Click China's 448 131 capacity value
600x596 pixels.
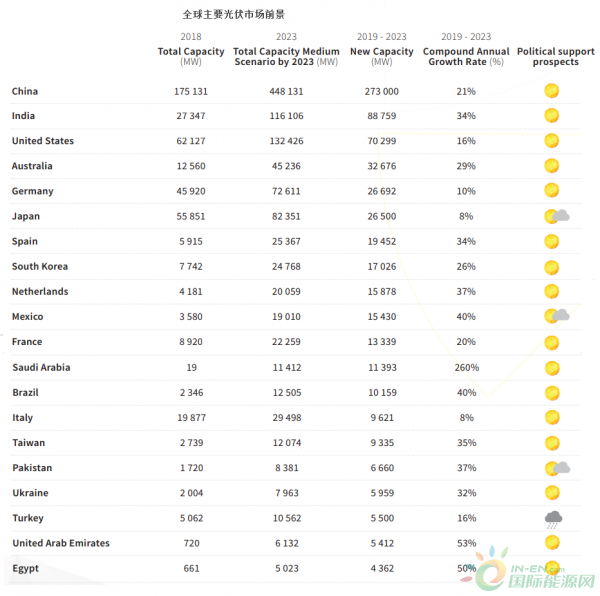(286, 91)
